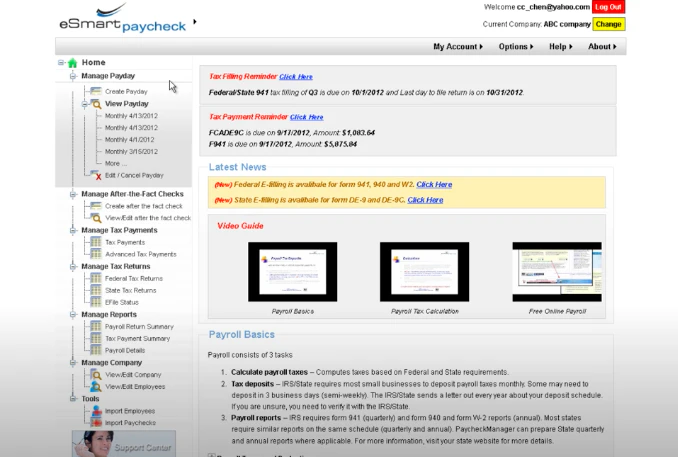Click the arrow beside the eSmart logo
Screen dimensions: 678x457
coord(195,22)
